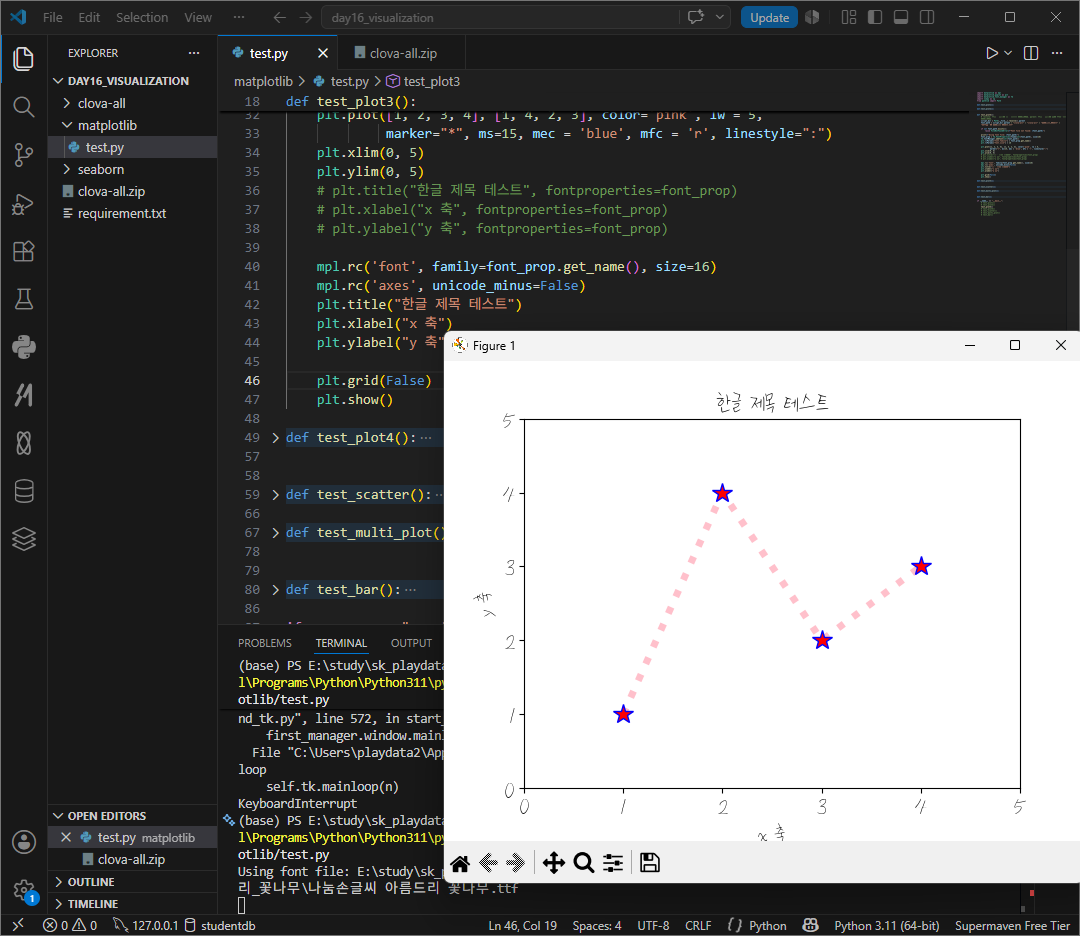Save the figure with disk icon
Viewport: 1080px width, 936px height.
pos(650,863)
